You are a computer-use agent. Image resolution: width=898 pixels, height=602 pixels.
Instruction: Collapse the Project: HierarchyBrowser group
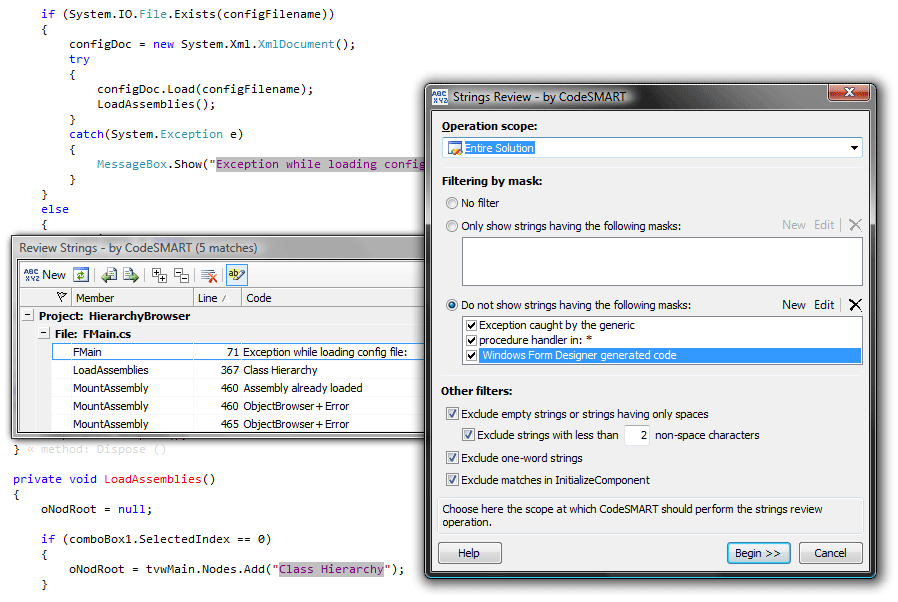[x=27, y=315]
